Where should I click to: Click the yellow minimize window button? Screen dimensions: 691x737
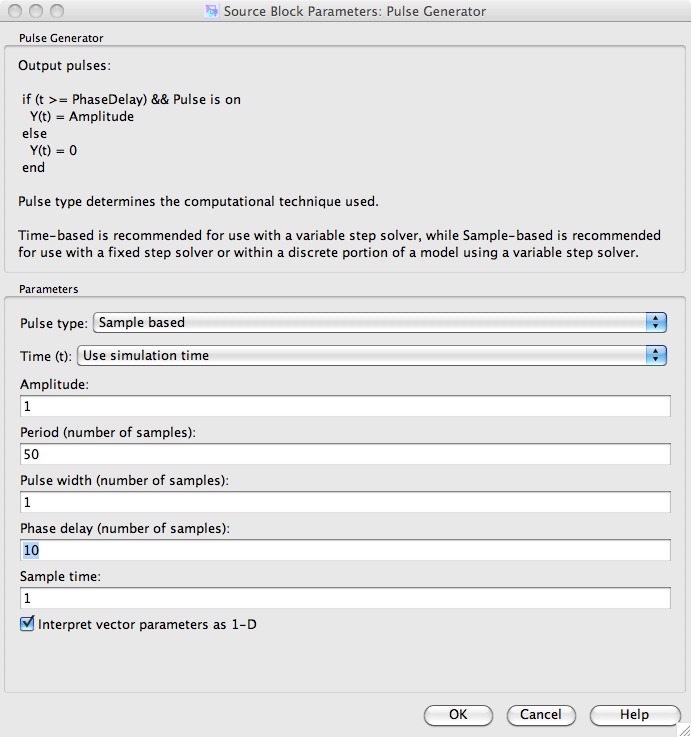click(x=35, y=11)
